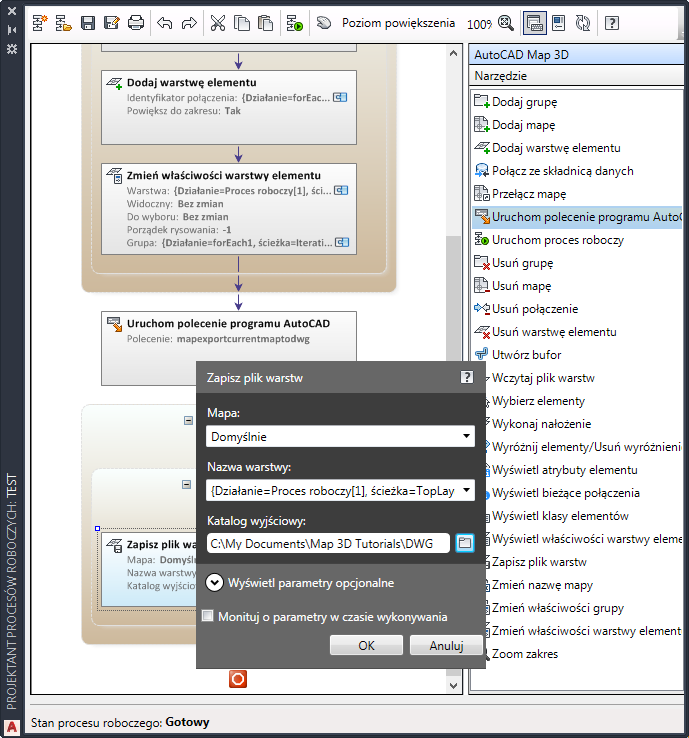Copy the selected activity
Viewport: 689px width, 738px height.
point(242,23)
